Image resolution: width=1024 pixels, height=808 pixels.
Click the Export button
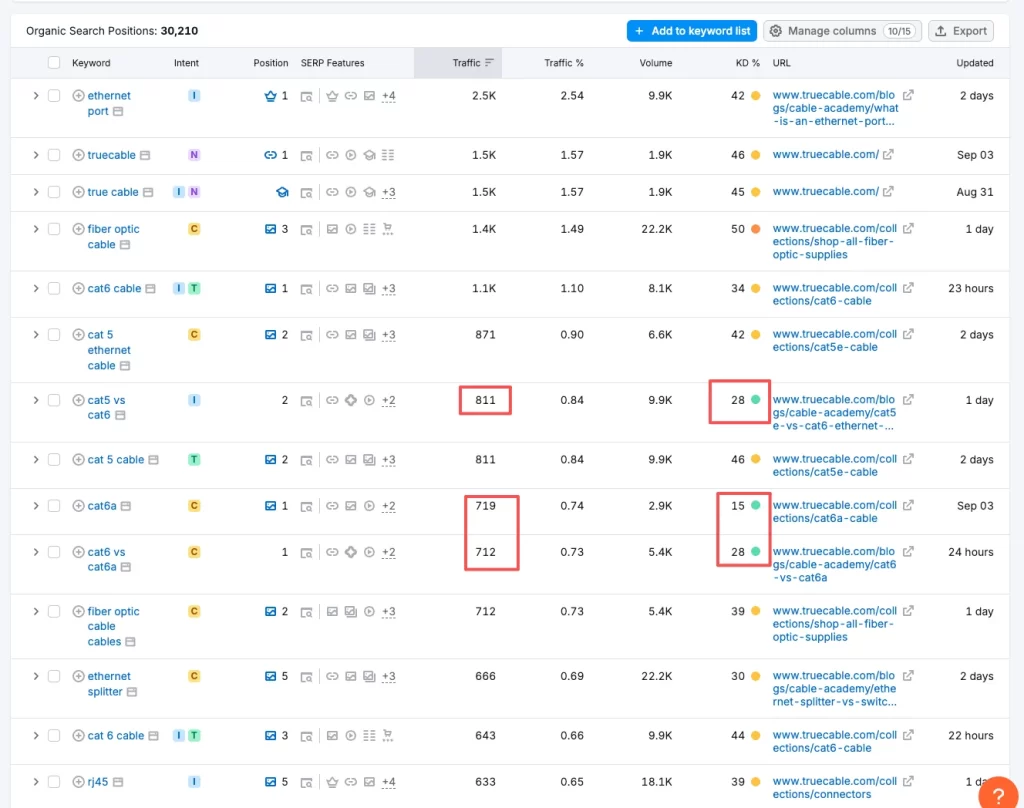961,31
